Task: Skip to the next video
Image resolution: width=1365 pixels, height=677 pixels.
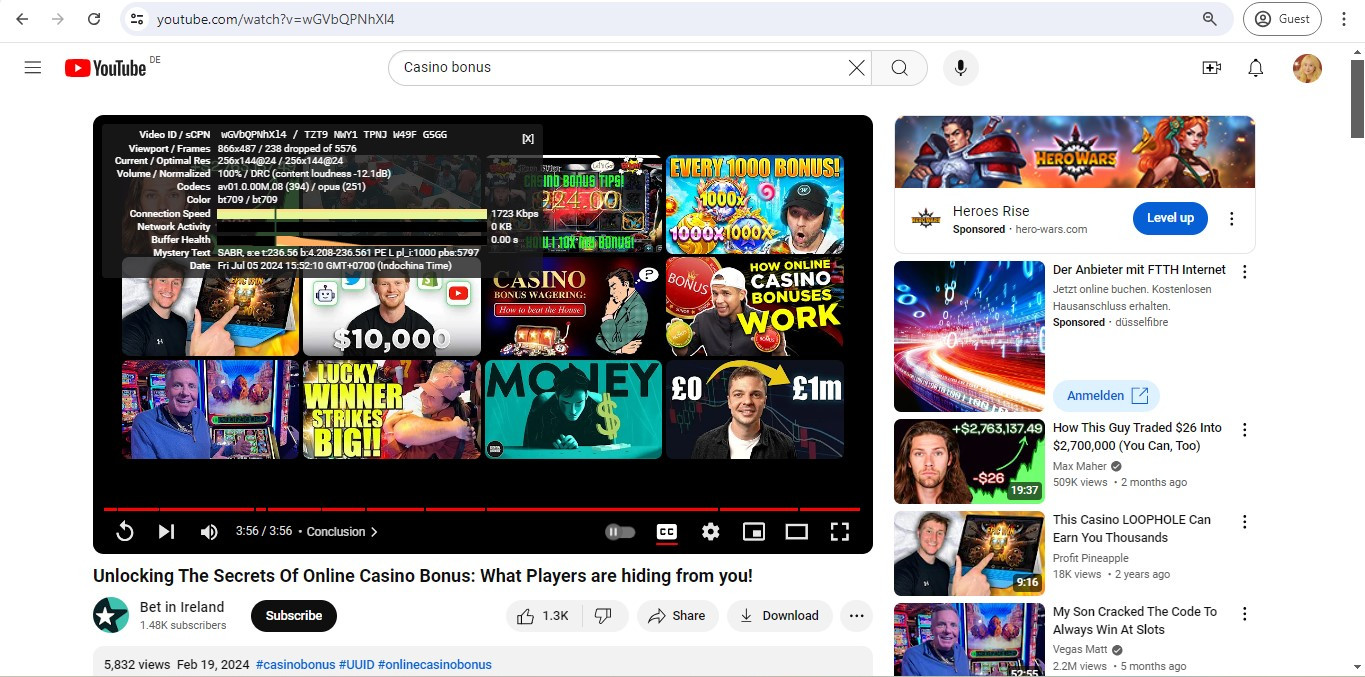Action: (166, 532)
